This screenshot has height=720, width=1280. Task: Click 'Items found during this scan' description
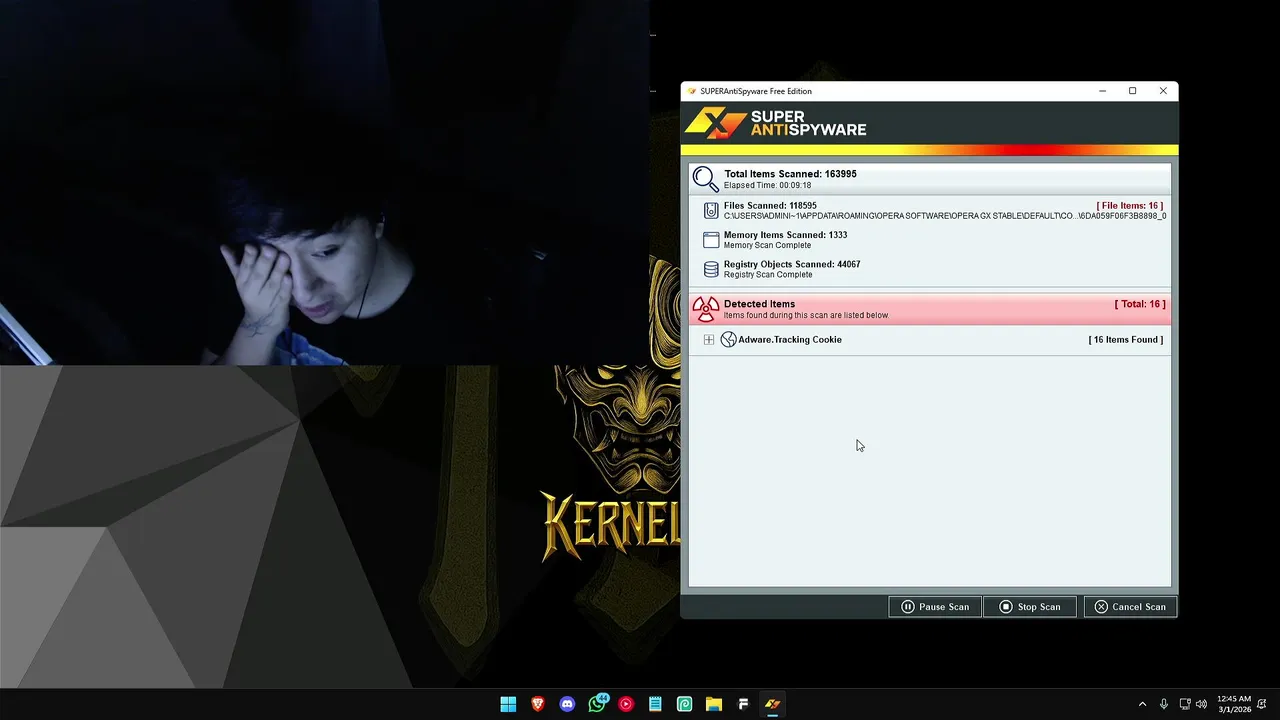point(806,315)
